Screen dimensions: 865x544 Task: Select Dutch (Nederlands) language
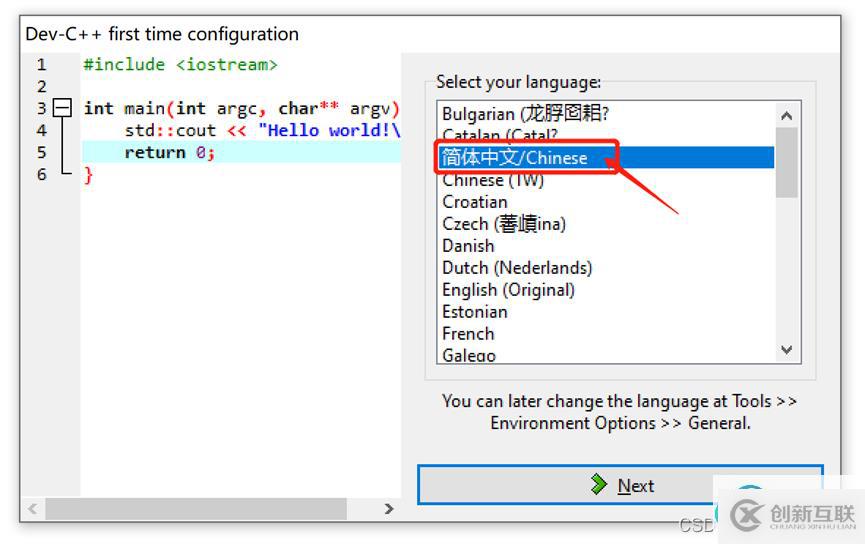[x=606, y=268]
